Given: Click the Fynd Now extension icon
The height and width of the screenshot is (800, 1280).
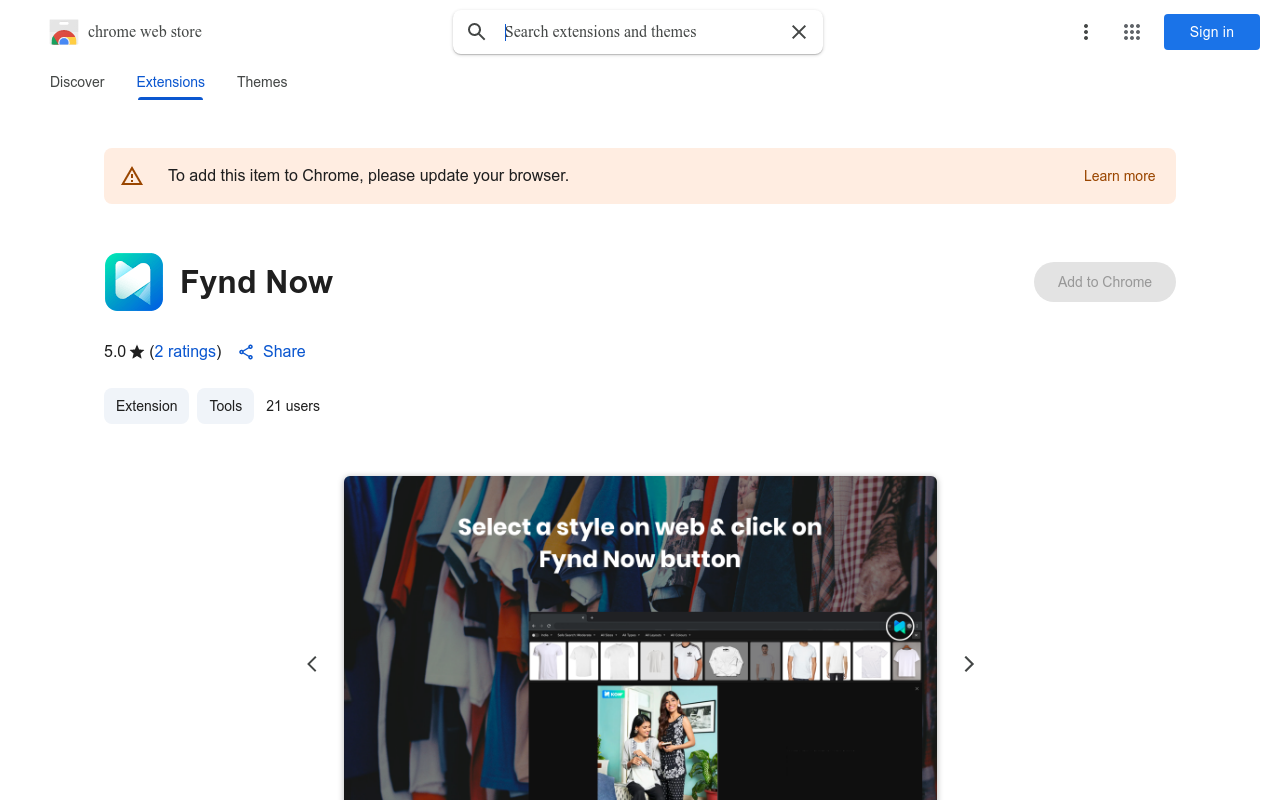Looking at the screenshot, I should point(134,282).
